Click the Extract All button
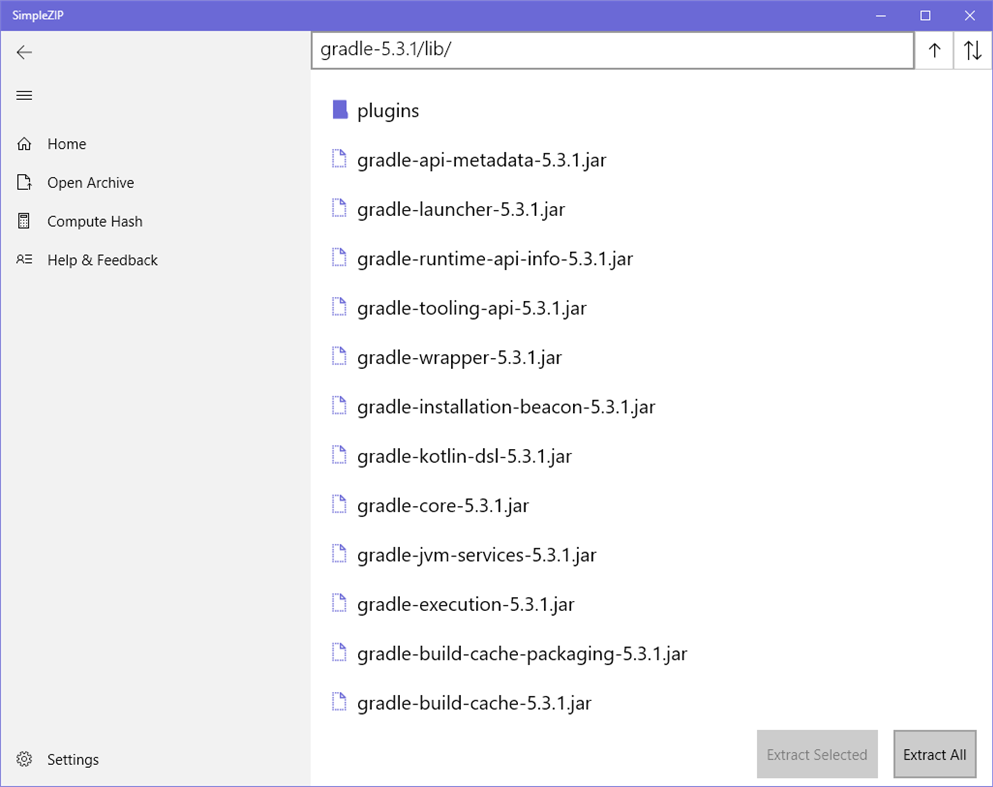The width and height of the screenshot is (993, 787). point(934,754)
